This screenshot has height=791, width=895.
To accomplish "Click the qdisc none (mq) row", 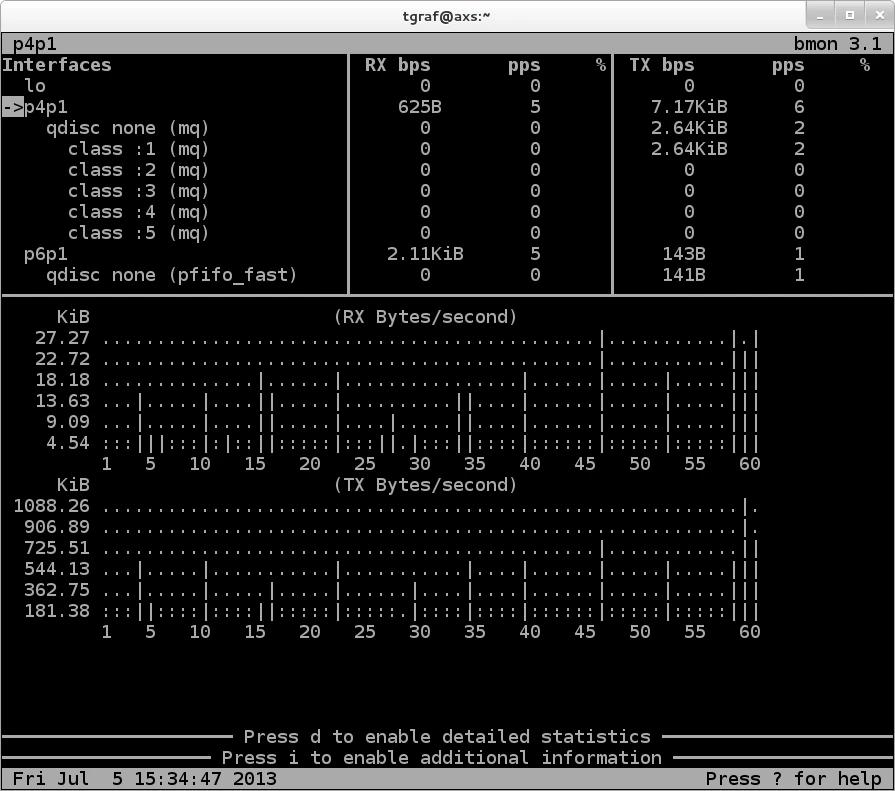I will tap(127, 128).
